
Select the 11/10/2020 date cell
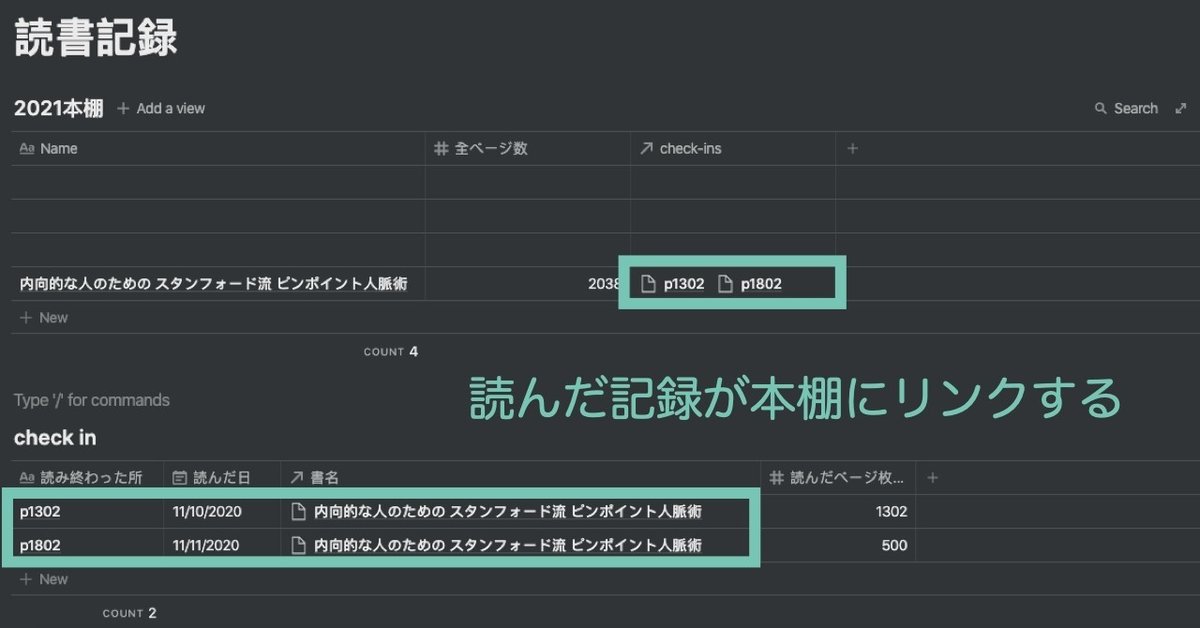click(x=222, y=512)
